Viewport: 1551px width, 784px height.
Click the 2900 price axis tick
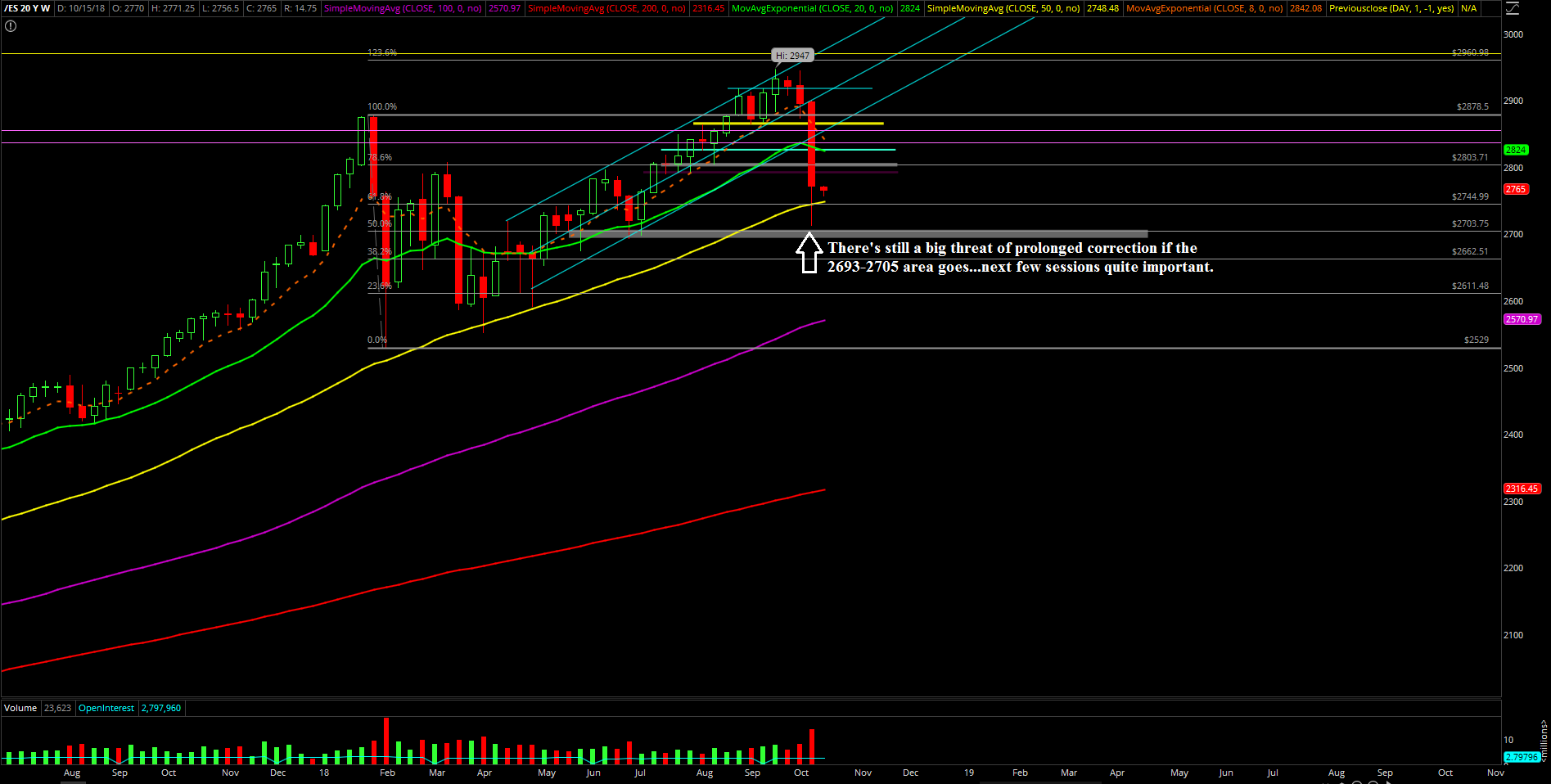tap(1513, 101)
